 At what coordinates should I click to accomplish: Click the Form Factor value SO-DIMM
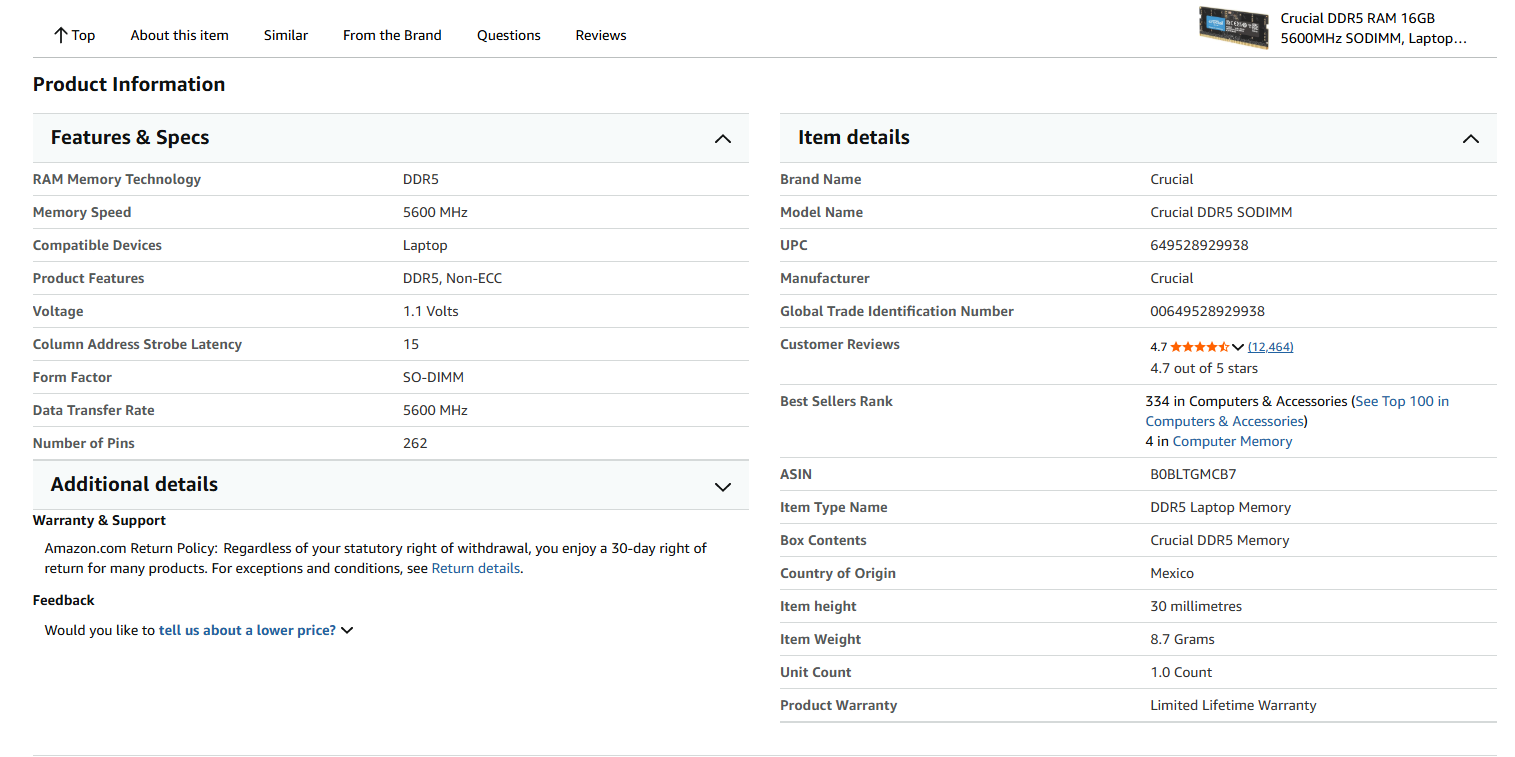433,377
